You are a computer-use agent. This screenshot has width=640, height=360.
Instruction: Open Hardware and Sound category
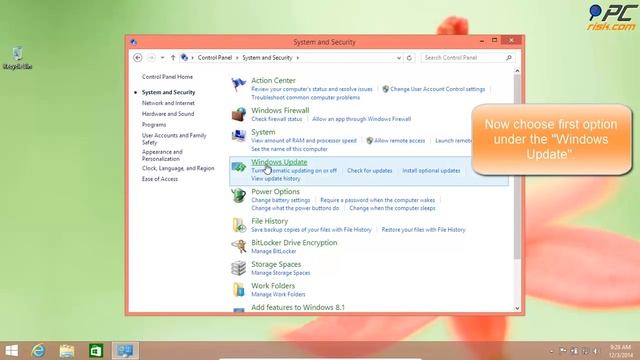[x=168, y=113]
